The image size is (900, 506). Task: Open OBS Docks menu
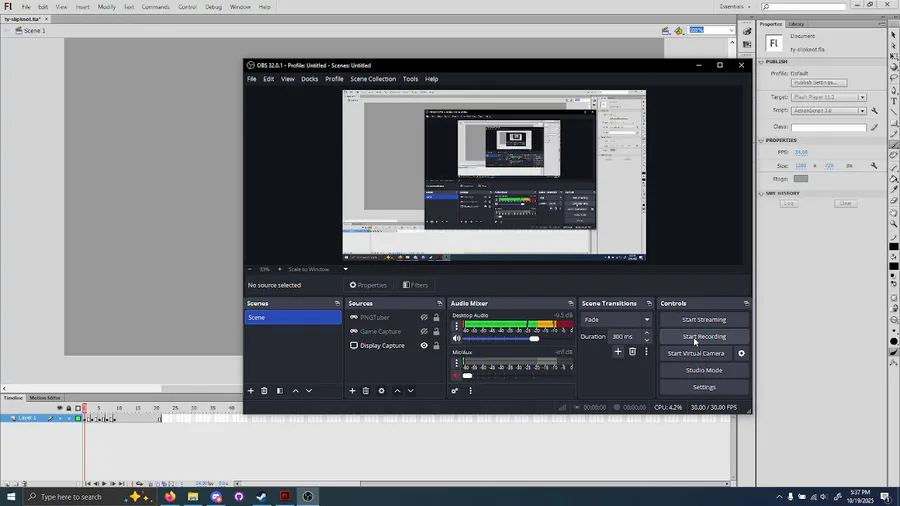pos(309,79)
